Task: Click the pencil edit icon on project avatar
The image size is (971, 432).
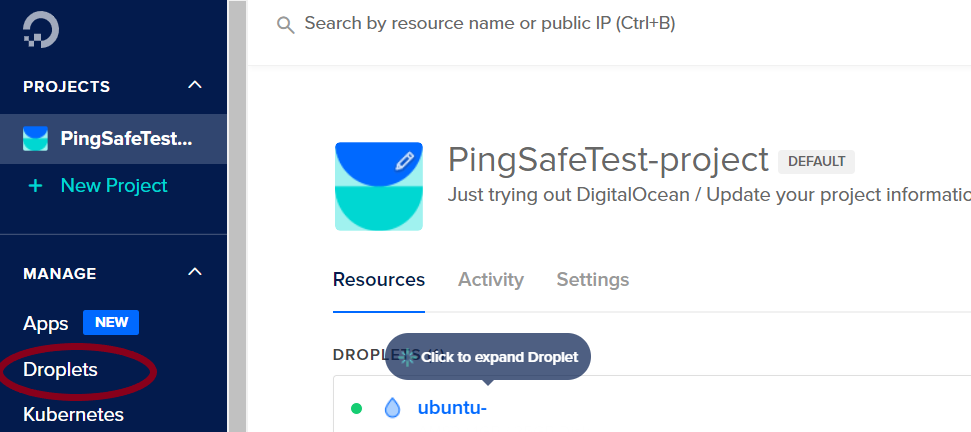Action: coord(405,160)
